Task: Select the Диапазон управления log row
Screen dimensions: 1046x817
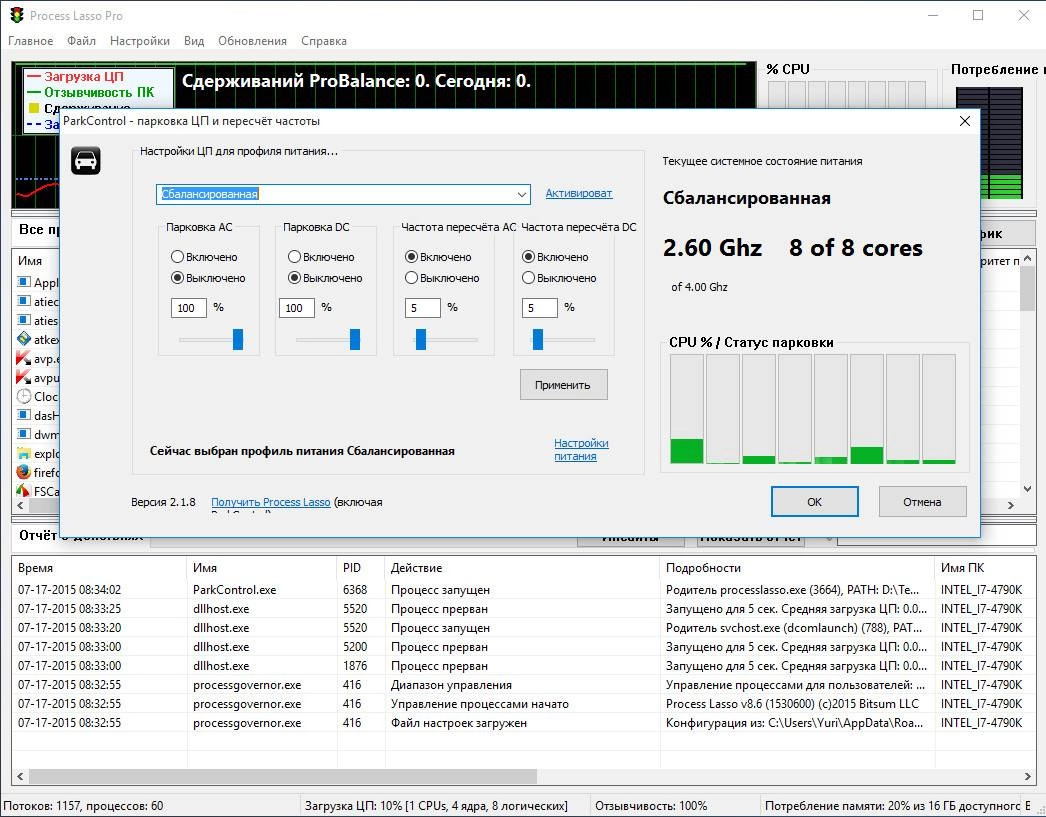Action: pyautogui.click(x=523, y=685)
